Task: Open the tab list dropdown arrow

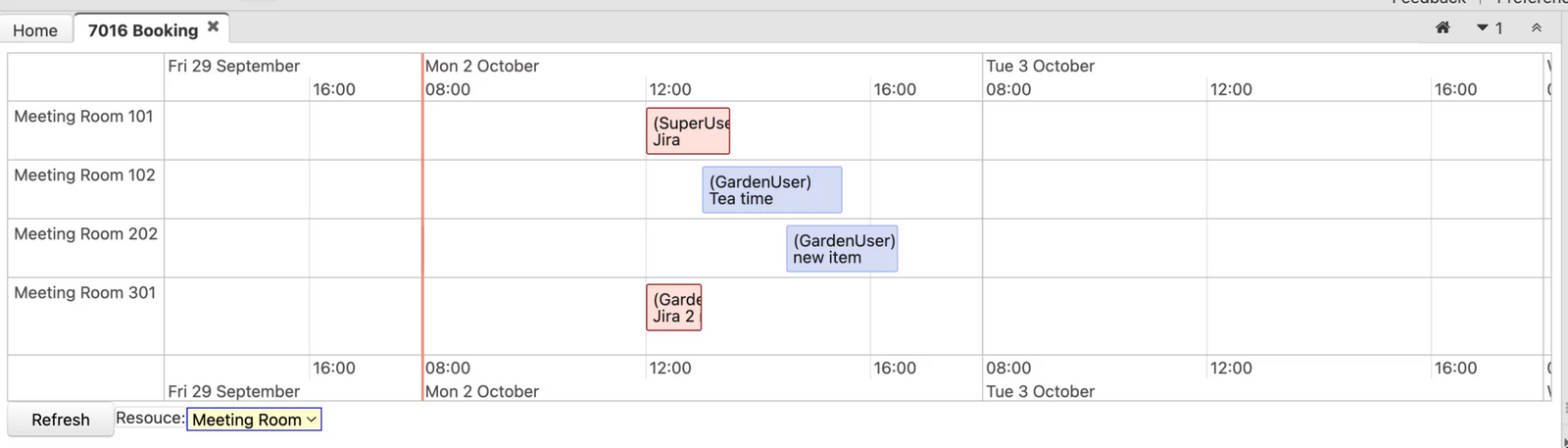Action: click(x=1483, y=27)
